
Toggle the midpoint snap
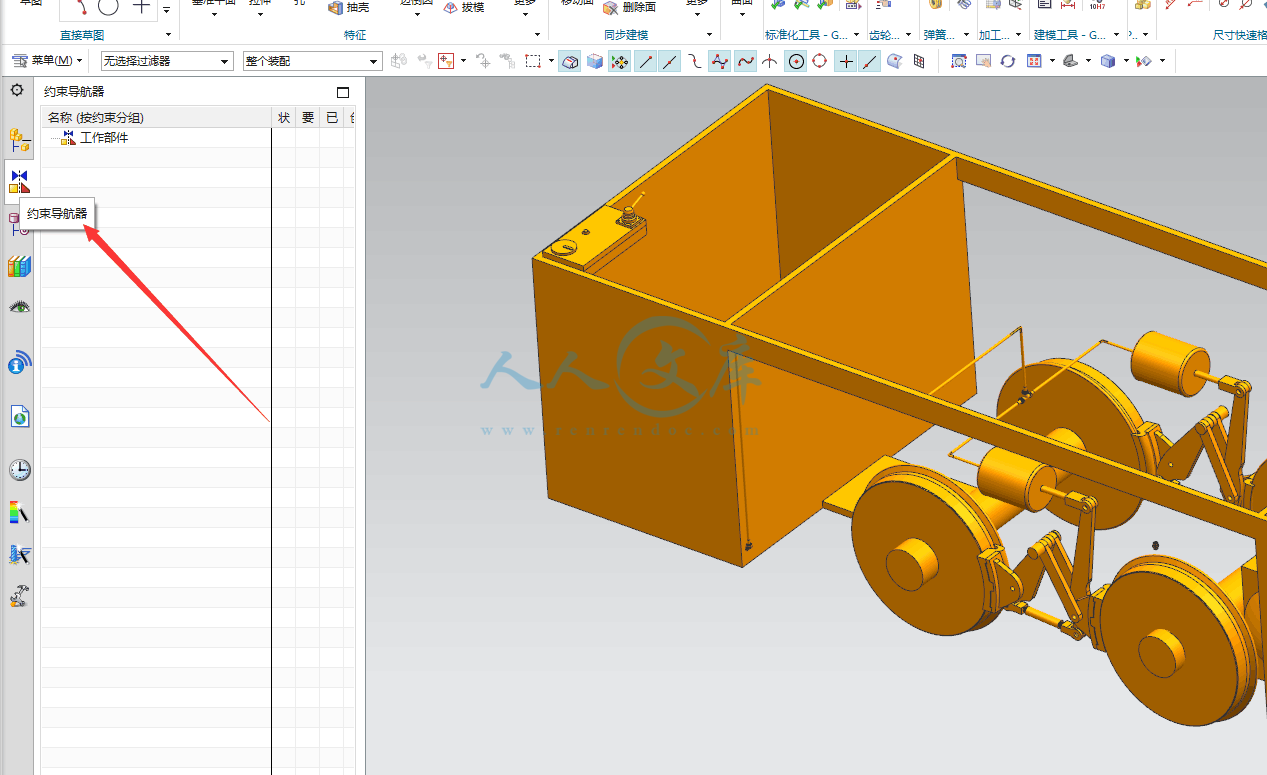[670, 61]
